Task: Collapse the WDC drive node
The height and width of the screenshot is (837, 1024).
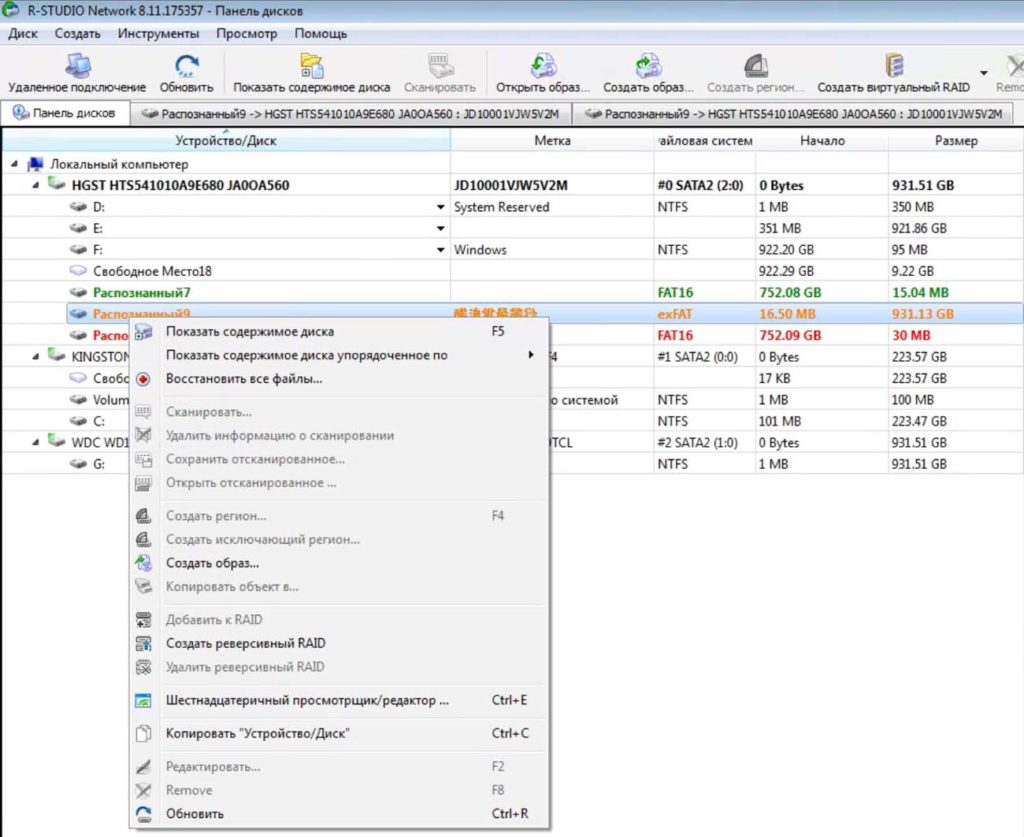Action: coord(36,443)
